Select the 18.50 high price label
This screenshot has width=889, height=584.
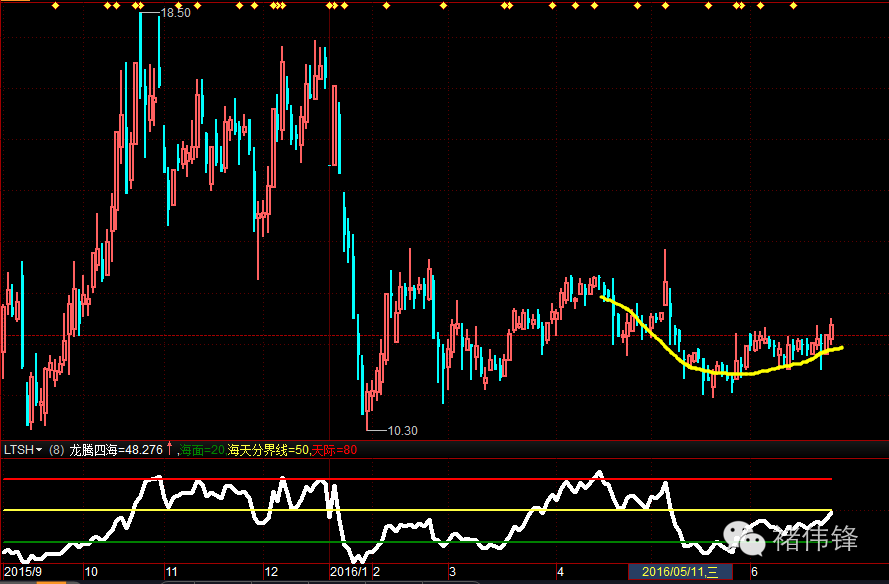coord(176,14)
